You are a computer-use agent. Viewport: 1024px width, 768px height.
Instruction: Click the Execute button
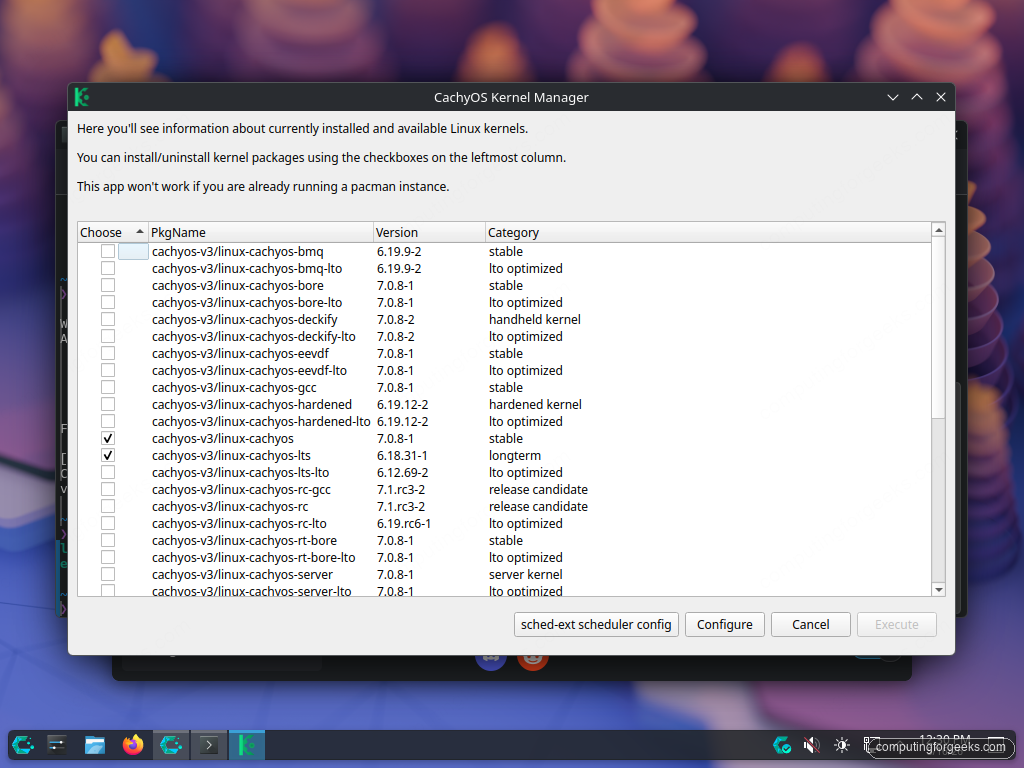point(897,624)
